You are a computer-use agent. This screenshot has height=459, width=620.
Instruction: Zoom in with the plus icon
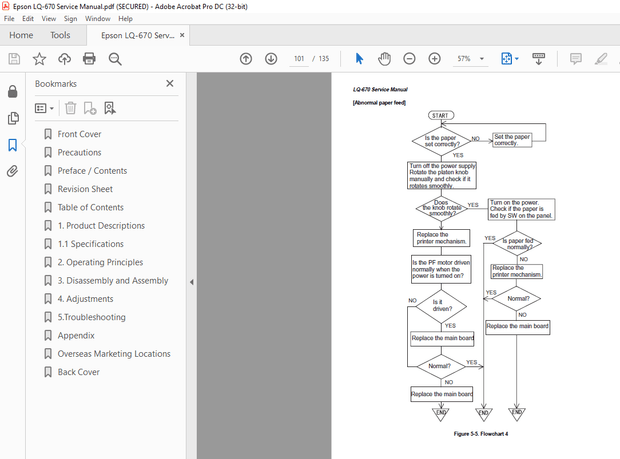435,59
